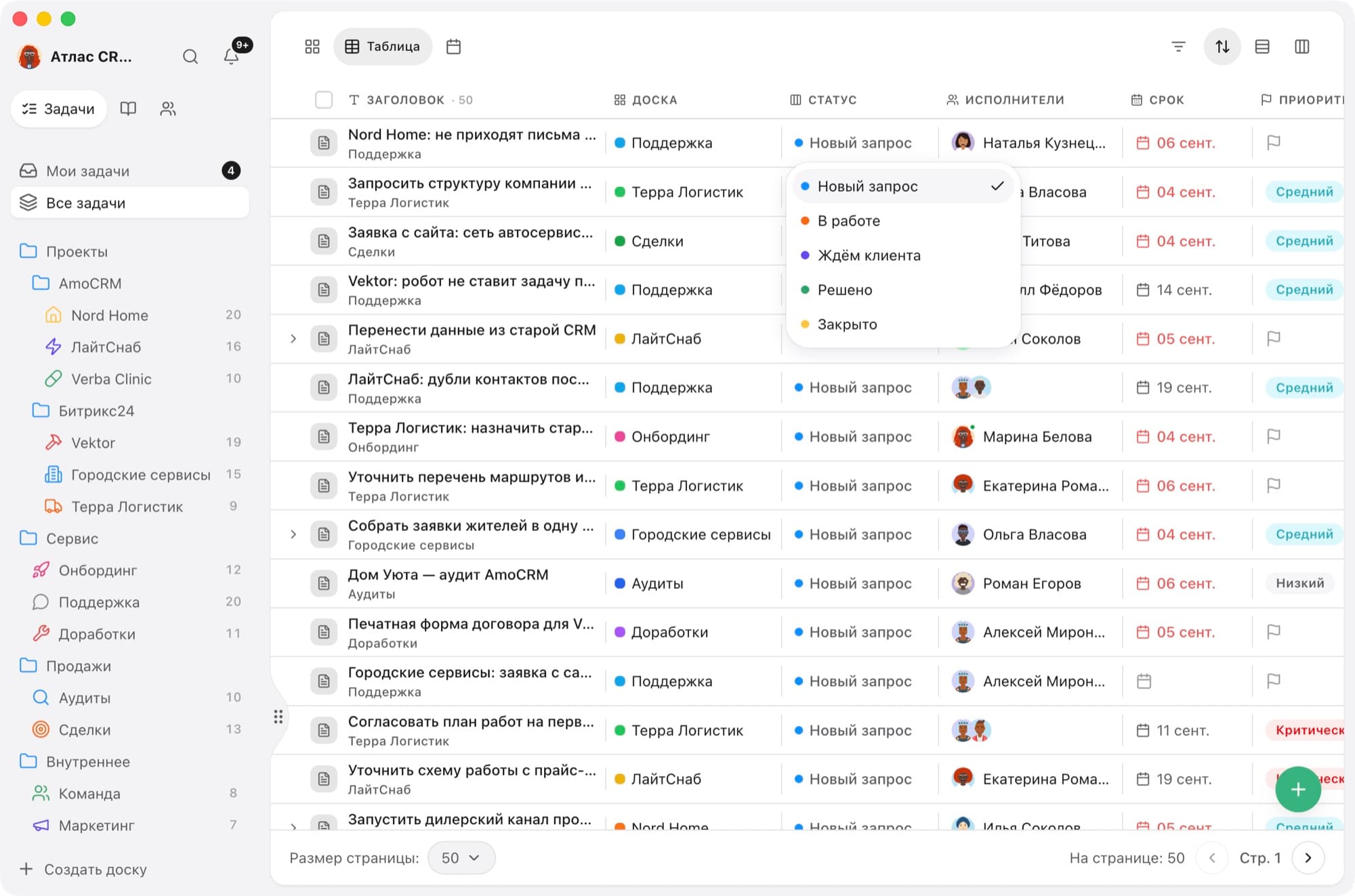Switch to the Таблица view tab
Image resolution: width=1355 pixels, height=896 pixels.
pyautogui.click(x=383, y=47)
